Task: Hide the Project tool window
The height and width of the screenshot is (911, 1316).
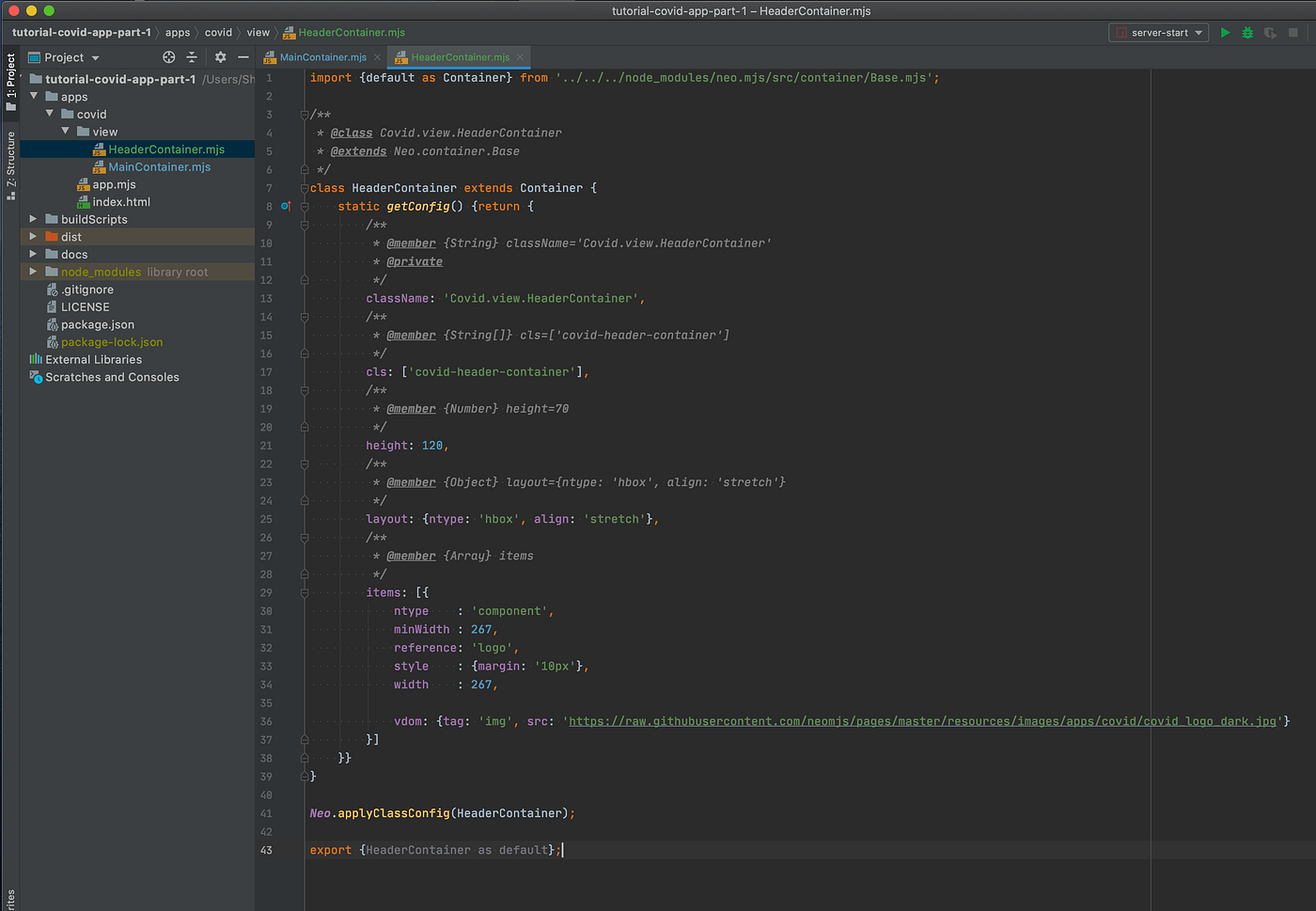Action: [x=243, y=56]
